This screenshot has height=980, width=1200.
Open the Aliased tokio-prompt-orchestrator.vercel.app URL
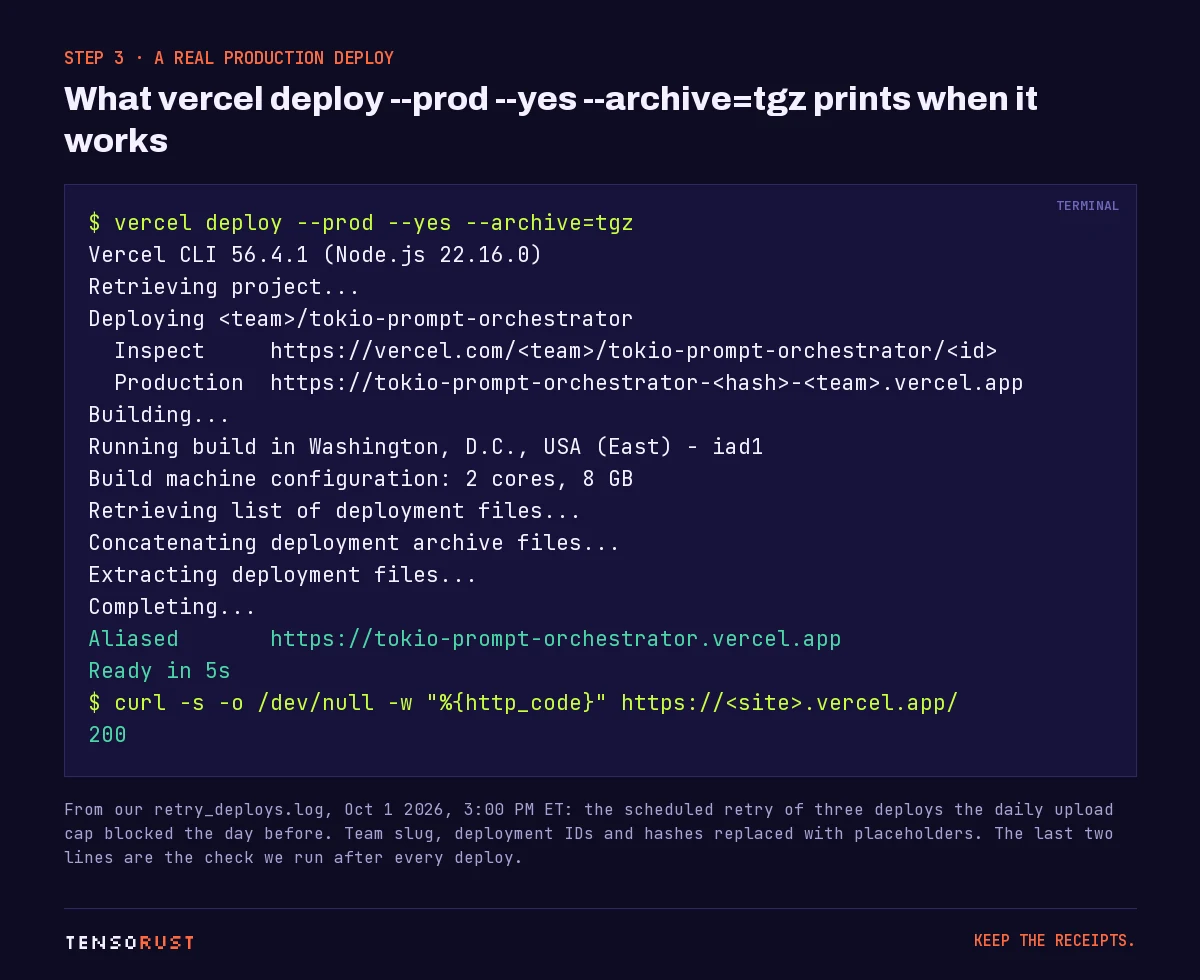(x=556, y=638)
